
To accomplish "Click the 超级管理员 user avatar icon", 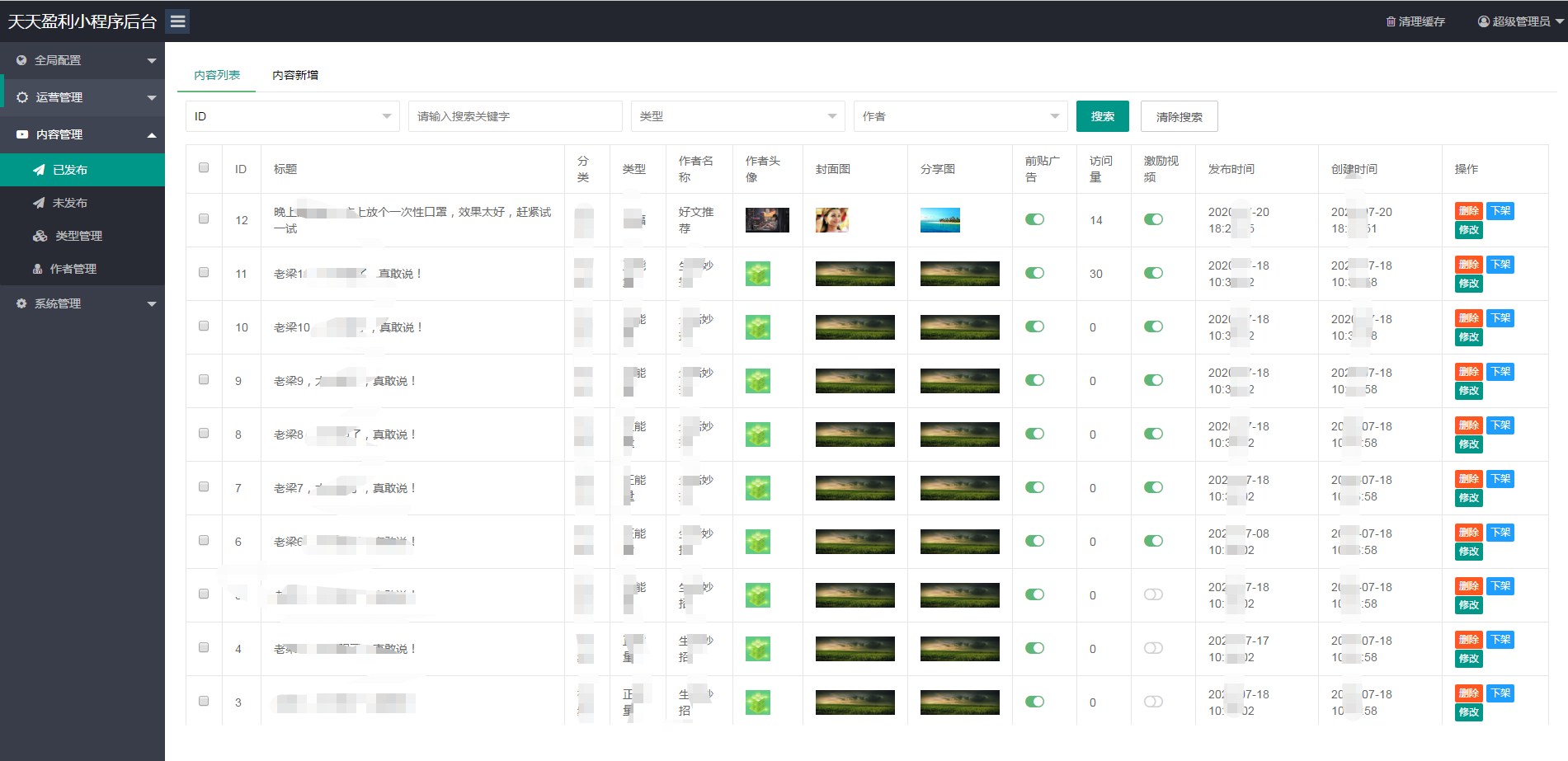I will click(x=1484, y=21).
